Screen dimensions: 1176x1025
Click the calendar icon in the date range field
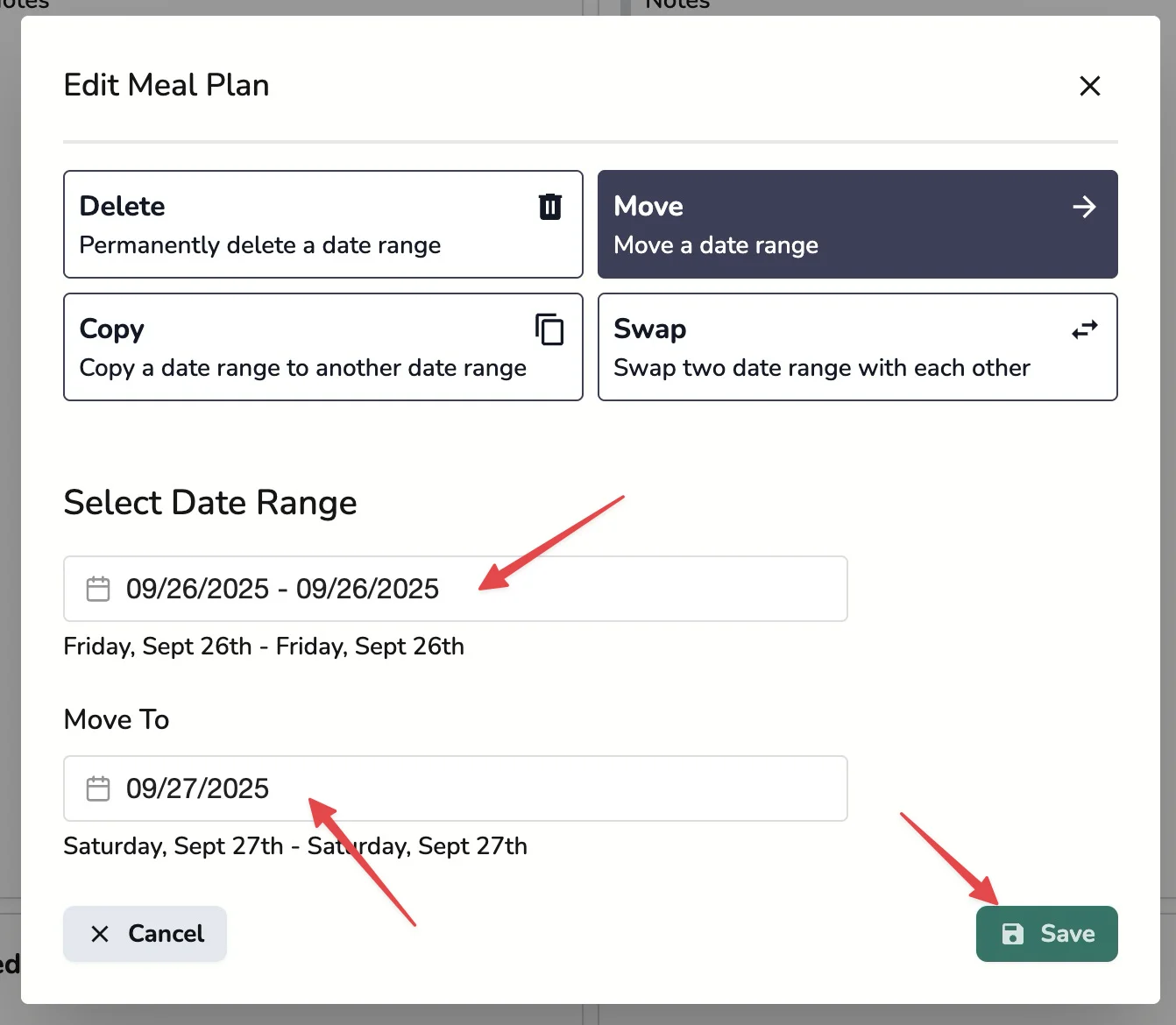[x=98, y=589]
